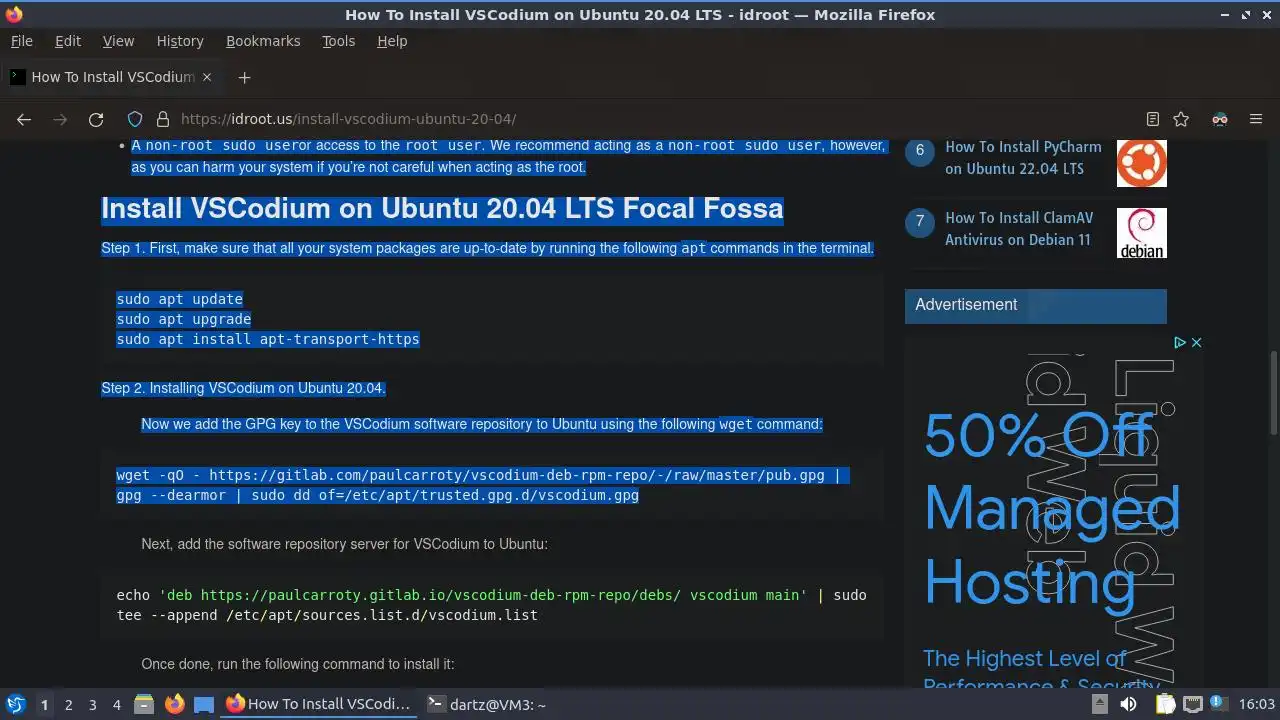1280x720 pixels.
Task: Click the URL address bar
Action: 640,119
